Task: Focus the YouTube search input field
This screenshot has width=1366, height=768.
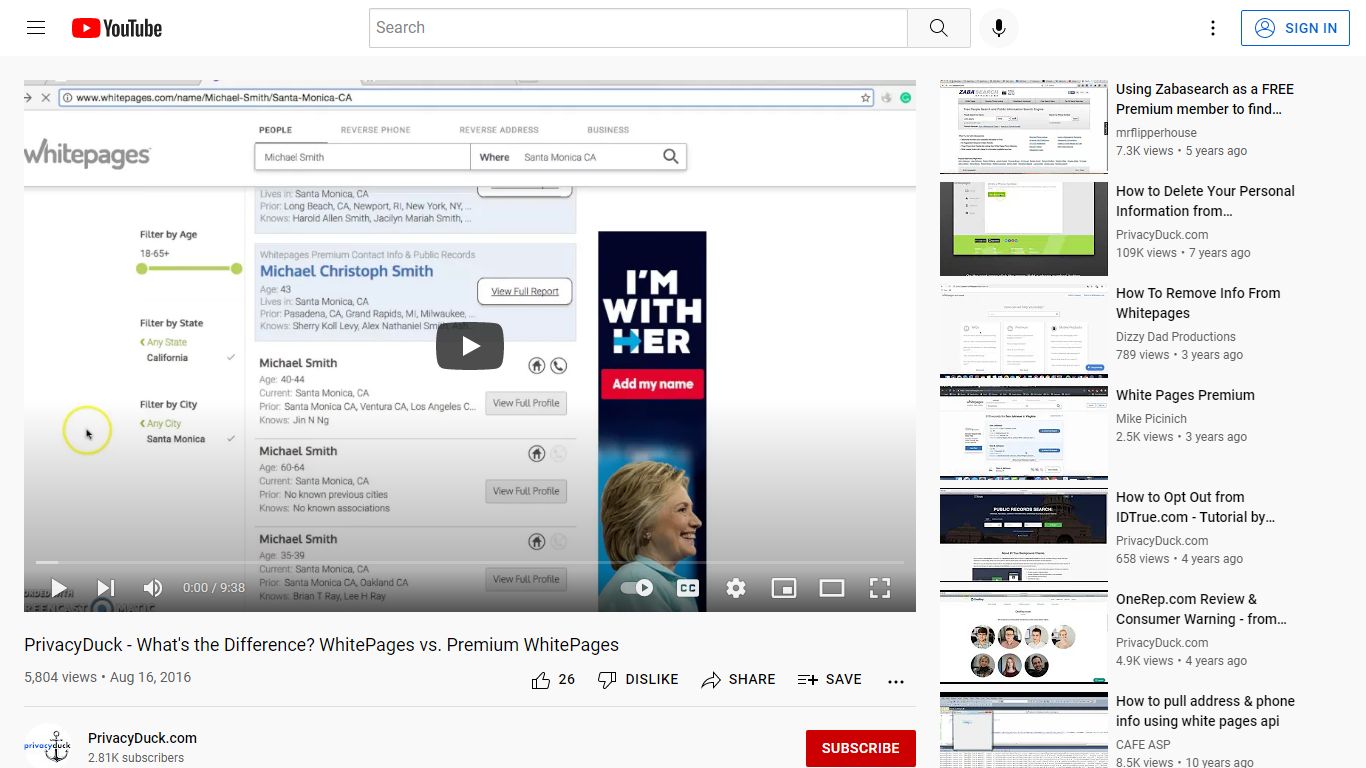Action: click(x=638, y=28)
